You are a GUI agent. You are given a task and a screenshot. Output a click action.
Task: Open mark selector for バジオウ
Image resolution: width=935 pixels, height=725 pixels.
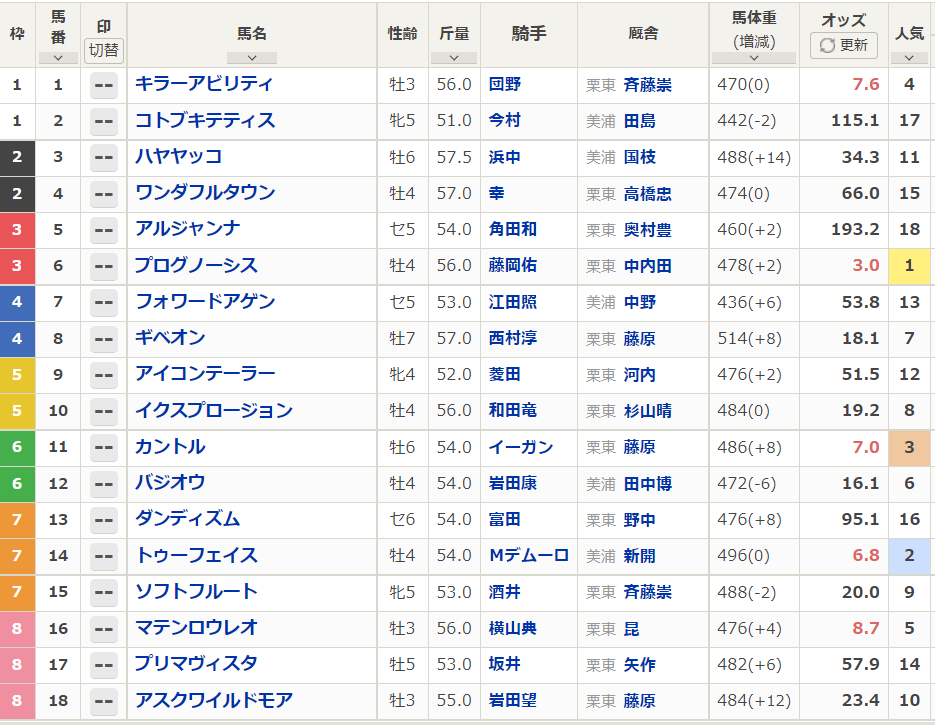click(104, 484)
